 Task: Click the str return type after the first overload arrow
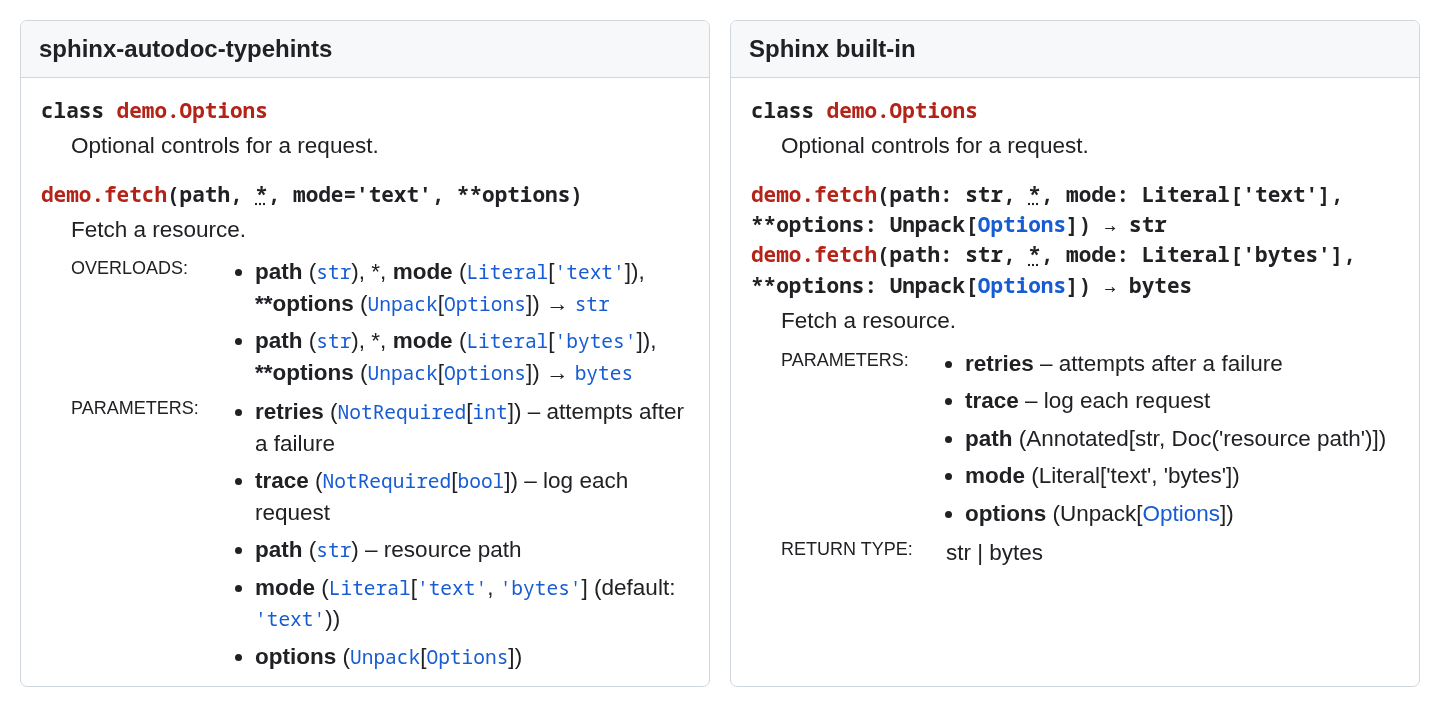tap(592, 304)
